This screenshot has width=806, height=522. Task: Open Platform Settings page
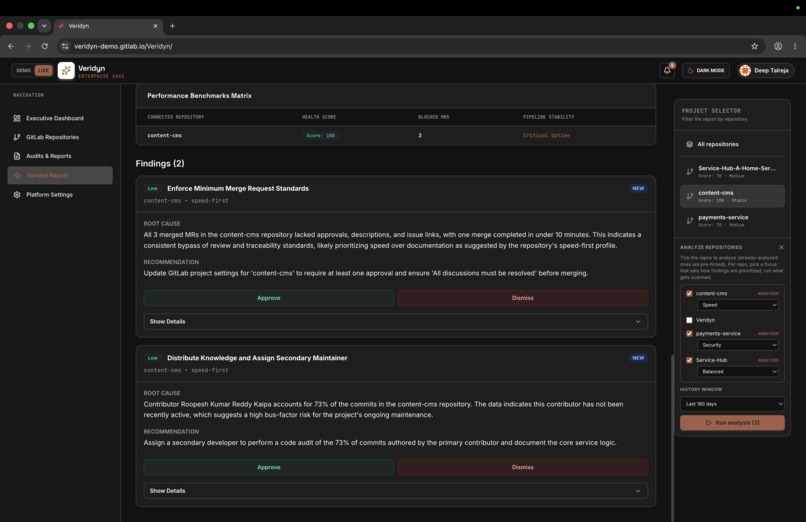click(x=60, y=195)
